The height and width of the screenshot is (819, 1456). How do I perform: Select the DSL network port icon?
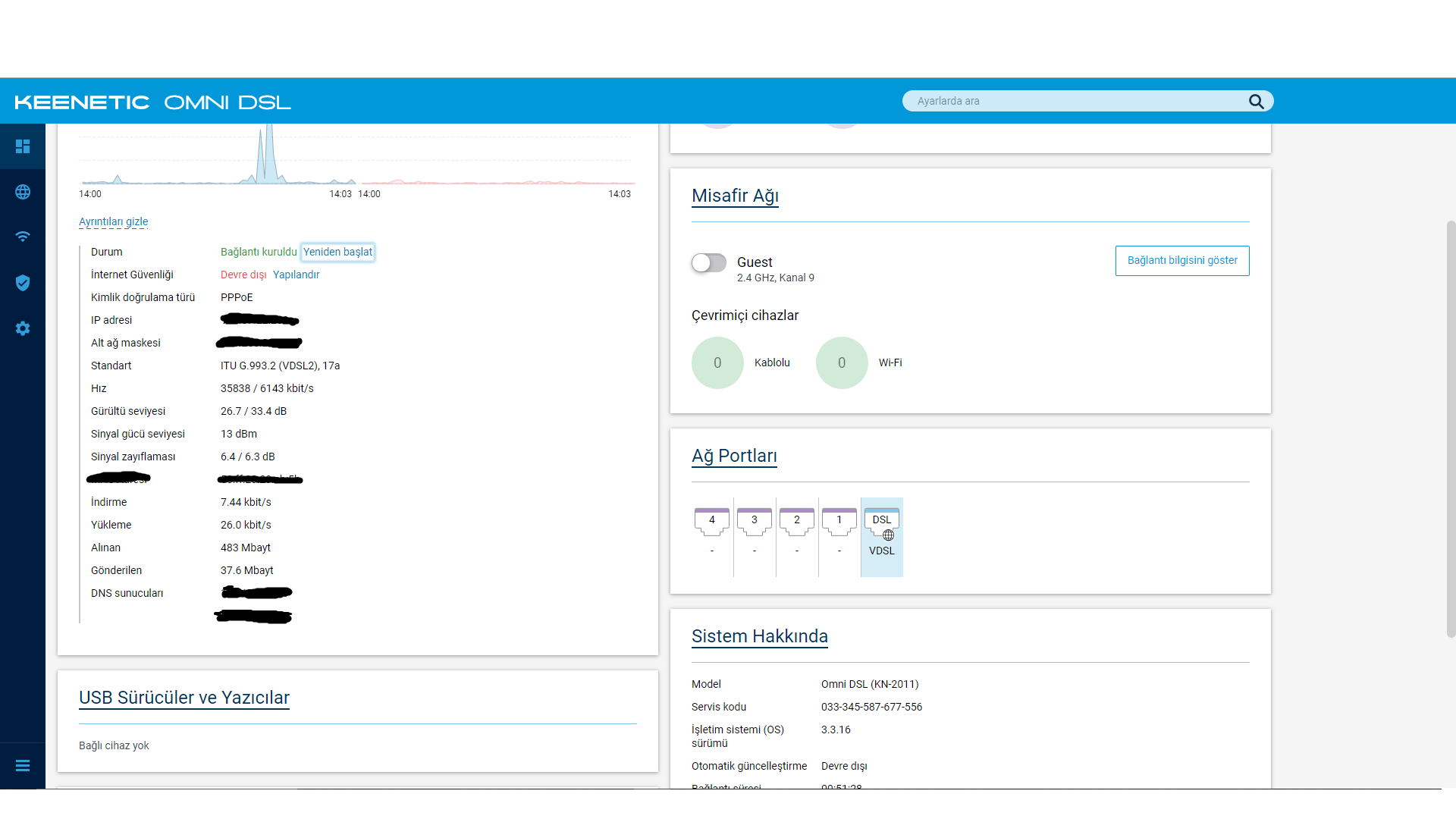881,523
